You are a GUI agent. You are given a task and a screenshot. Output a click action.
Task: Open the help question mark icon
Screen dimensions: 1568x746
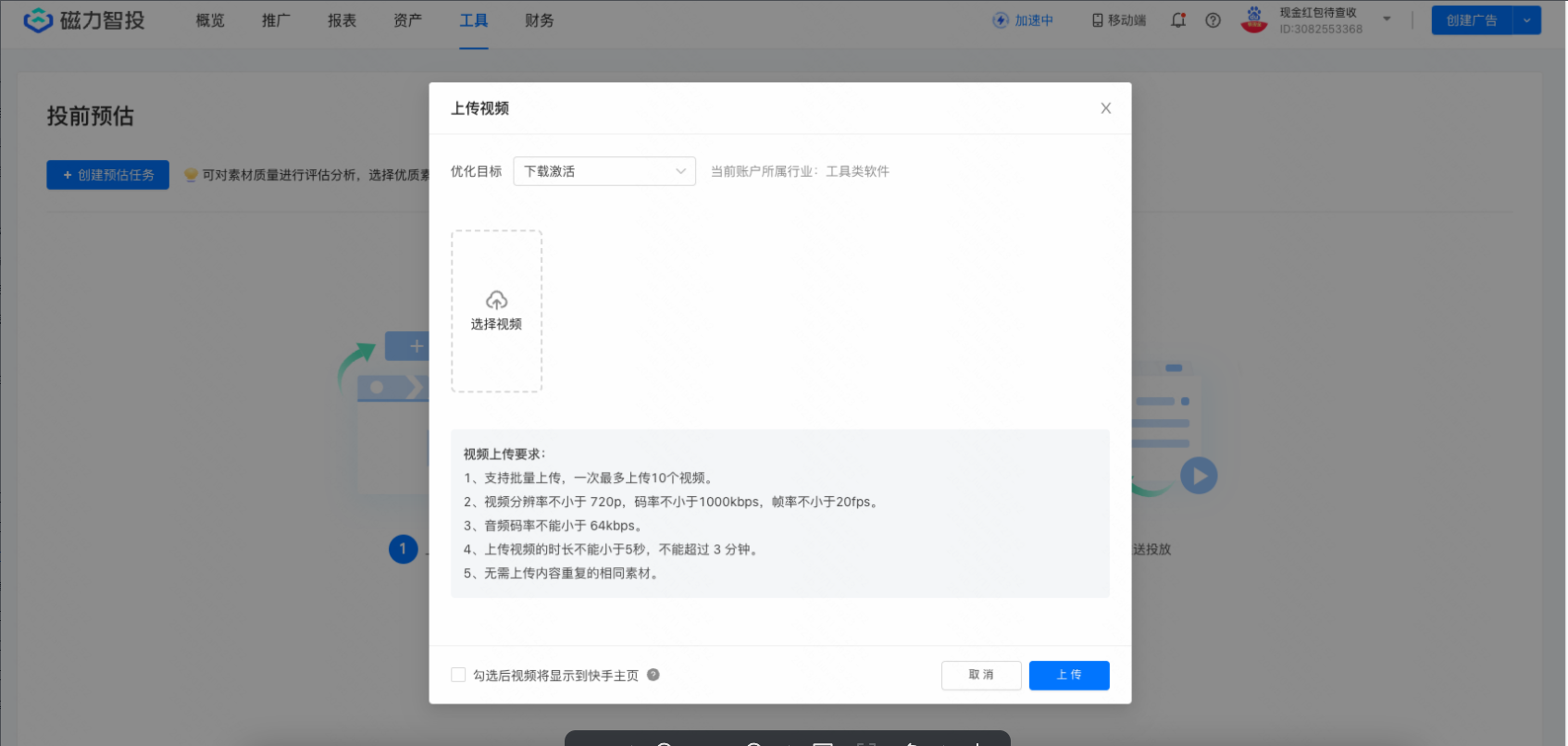1213,20
